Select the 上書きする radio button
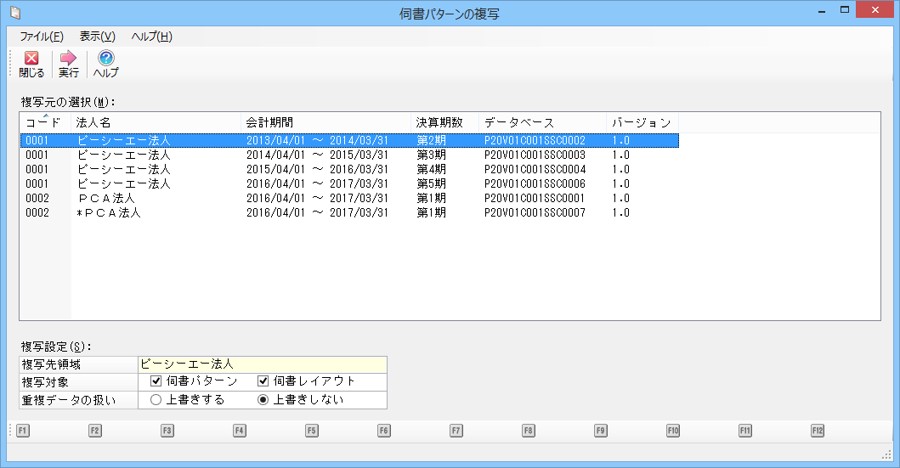 [156, 399]
